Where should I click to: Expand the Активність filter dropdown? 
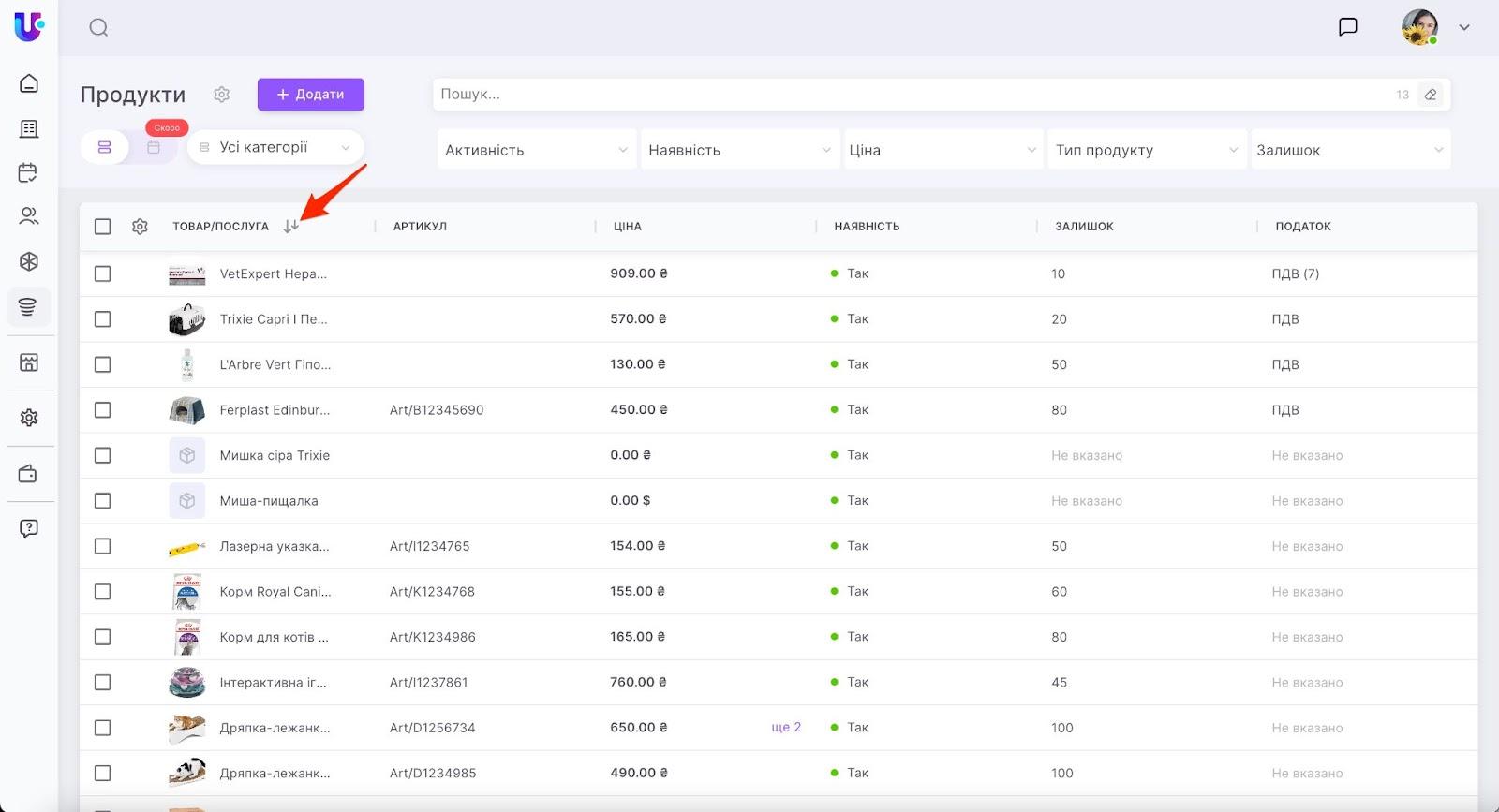536,150
